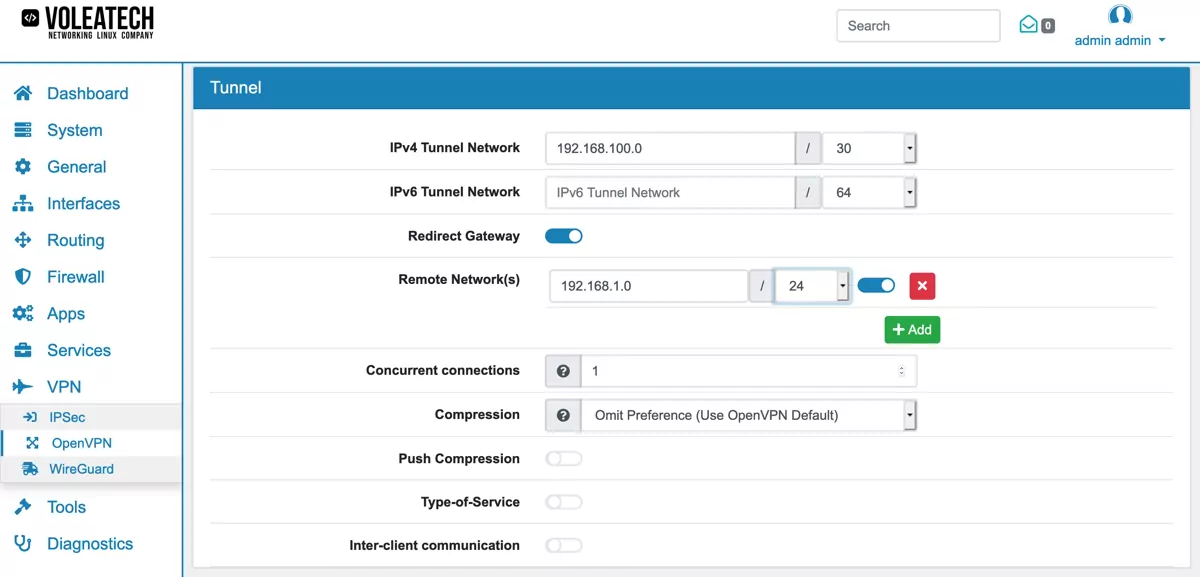1200x577 pixels.
Task: Expand the admin admin user menu
Action: pyautogui.click(x=1120, y=40)
